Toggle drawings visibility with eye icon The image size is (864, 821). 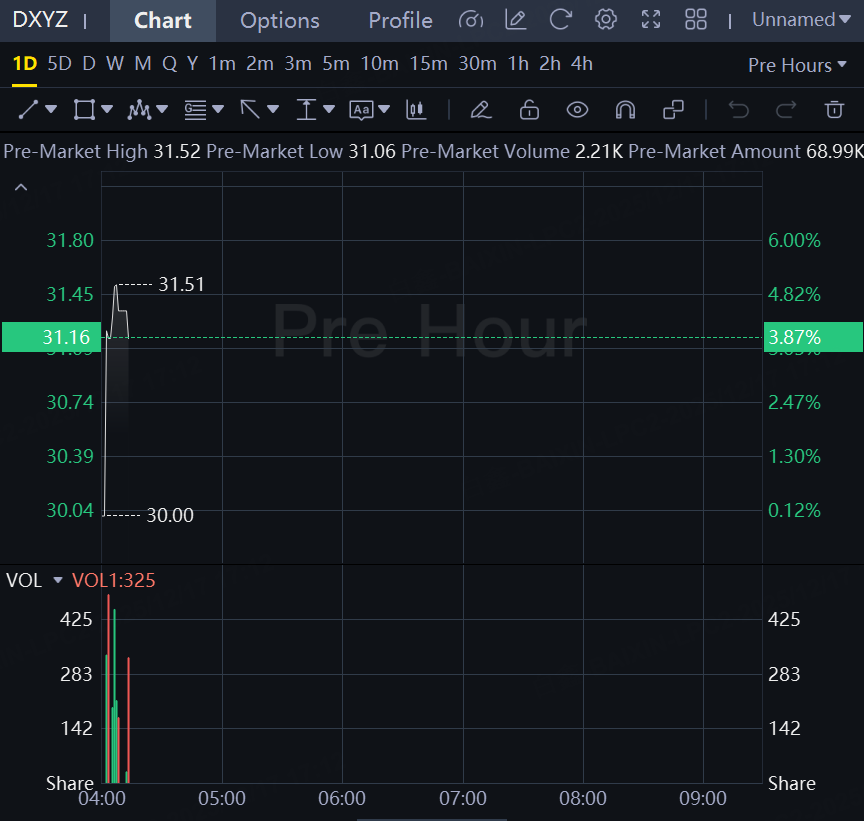(x=577, y=109)
